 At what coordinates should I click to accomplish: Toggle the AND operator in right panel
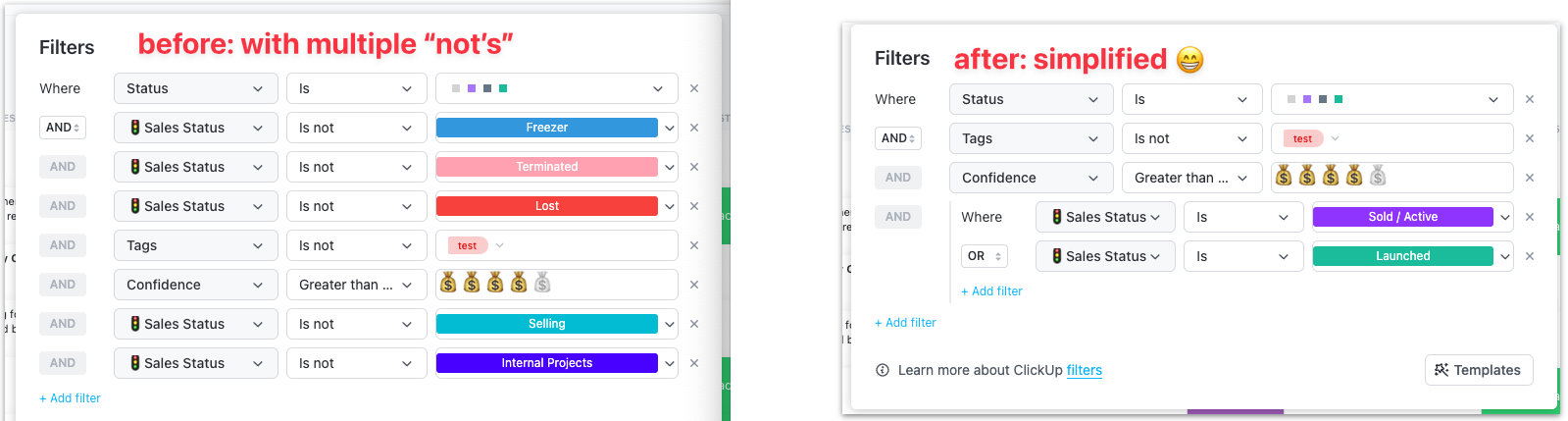tap(898, 138)
